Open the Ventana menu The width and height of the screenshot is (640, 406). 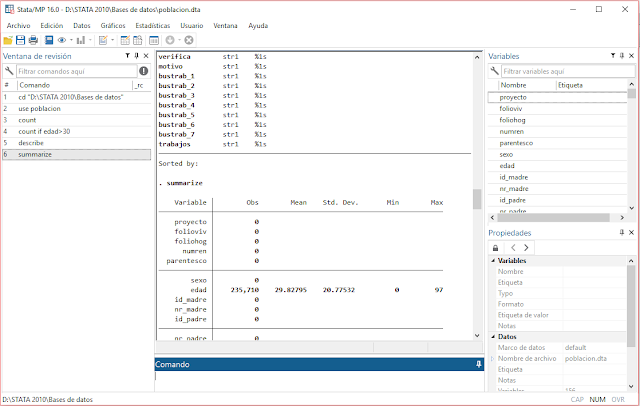225,26
